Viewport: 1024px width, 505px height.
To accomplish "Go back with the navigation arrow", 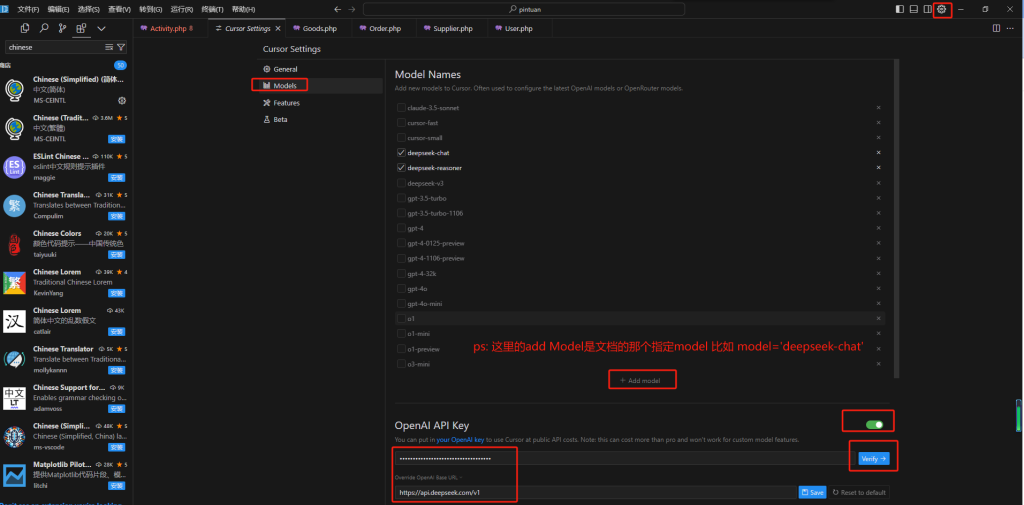I will coord(338,9).
